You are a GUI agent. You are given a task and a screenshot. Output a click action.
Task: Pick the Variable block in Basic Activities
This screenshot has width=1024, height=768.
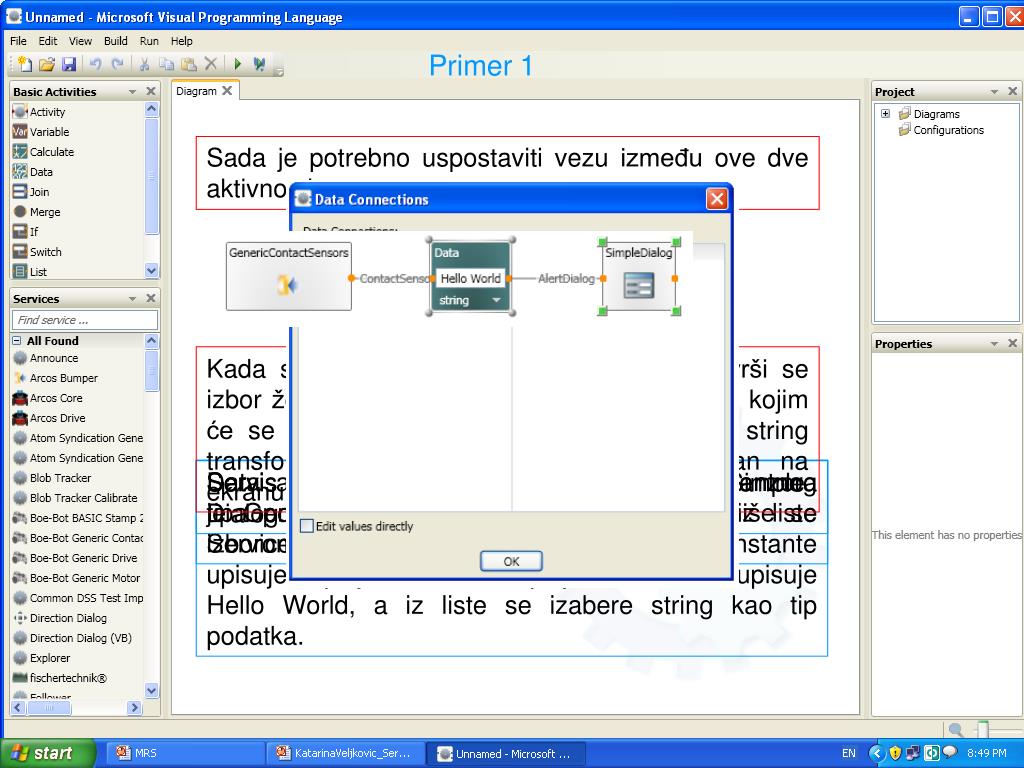coord(40,132)
